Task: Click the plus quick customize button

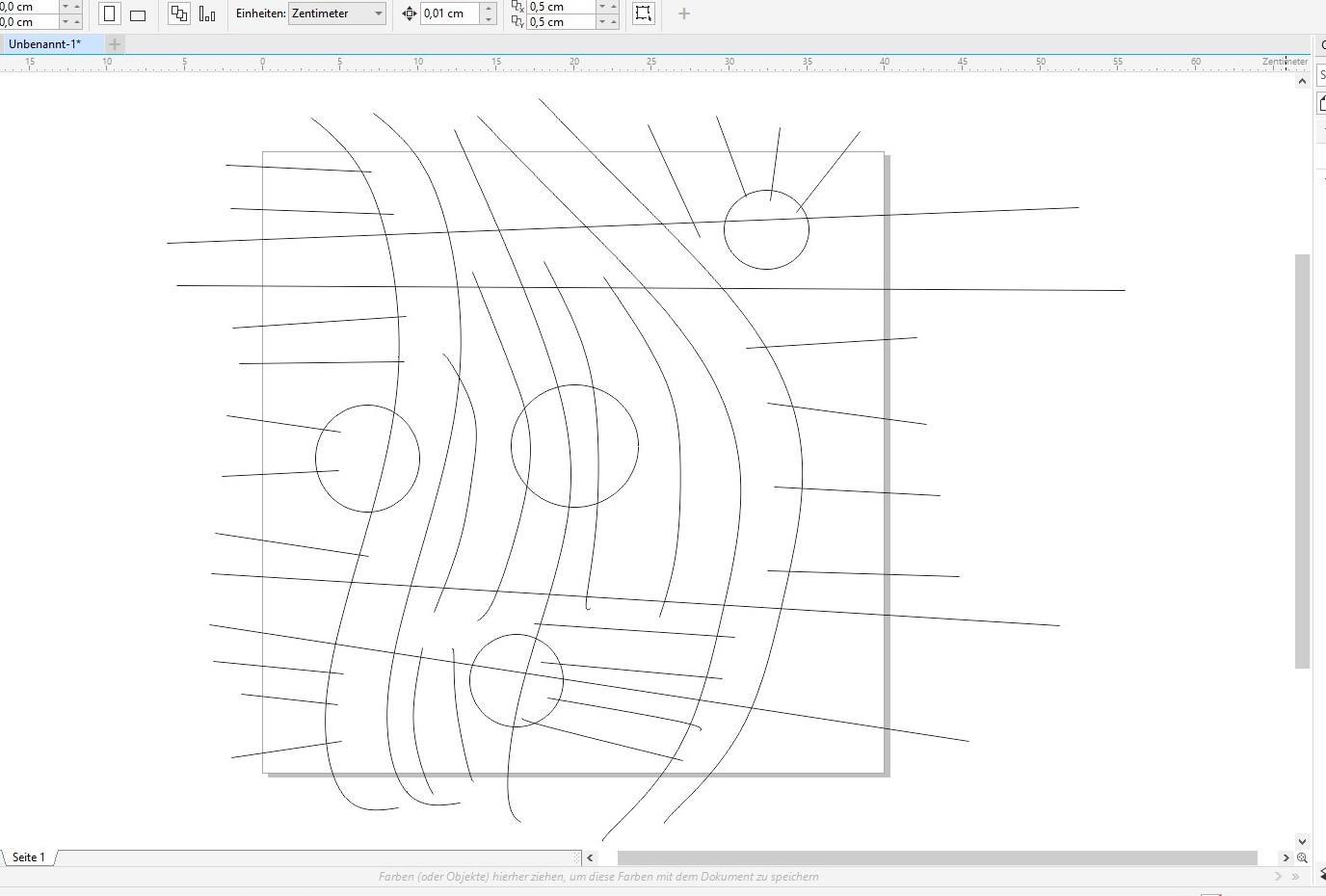Action: (684, 13)
